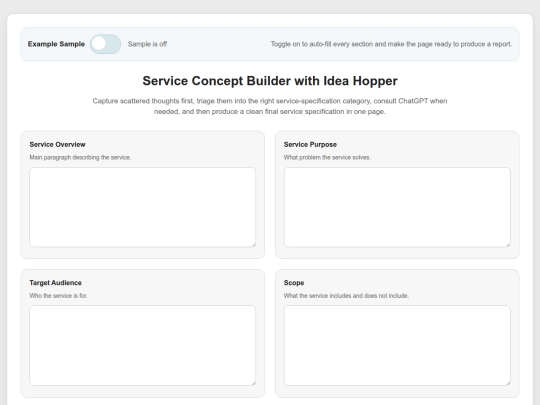The width and height of the screenshot is (540, 405).
Task: Click the "Example Sample" label
Action: (x=56, y=44)
